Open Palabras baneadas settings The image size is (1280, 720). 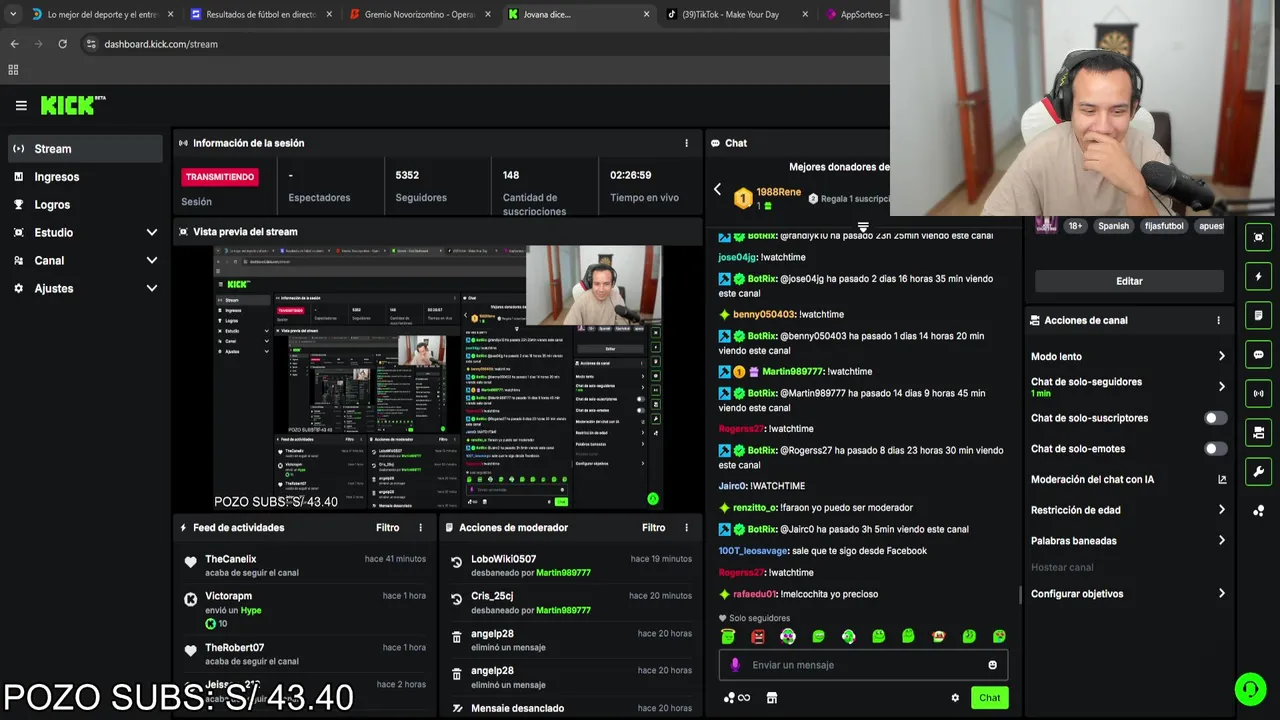(x=1129, y=541)
